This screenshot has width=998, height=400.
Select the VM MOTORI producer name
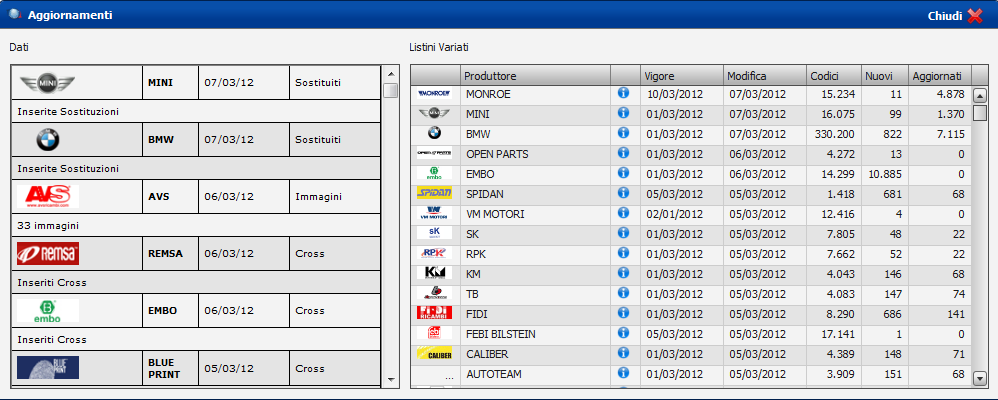495,214
